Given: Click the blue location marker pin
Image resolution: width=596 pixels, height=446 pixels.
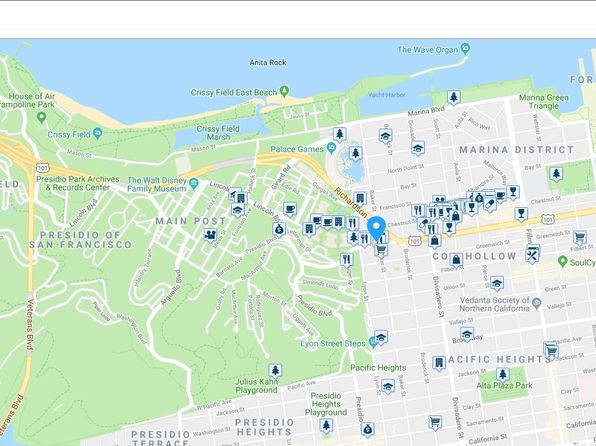Looking at the screenshot, I should pyautogui.click(x=376, y=228).
